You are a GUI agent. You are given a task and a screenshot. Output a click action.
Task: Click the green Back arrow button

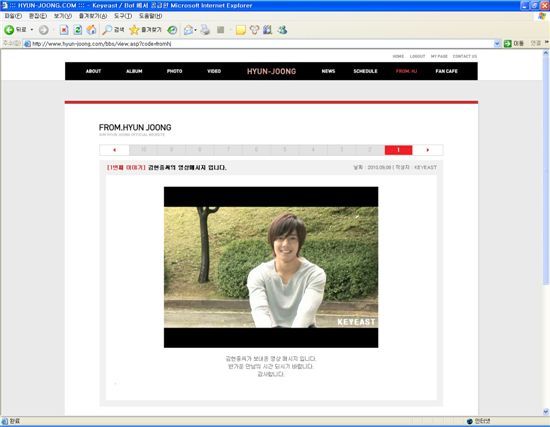coord(9,30)
